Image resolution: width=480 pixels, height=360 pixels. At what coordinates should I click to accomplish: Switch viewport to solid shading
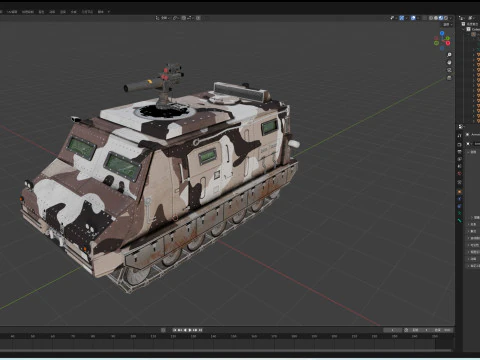pos(436,18)
